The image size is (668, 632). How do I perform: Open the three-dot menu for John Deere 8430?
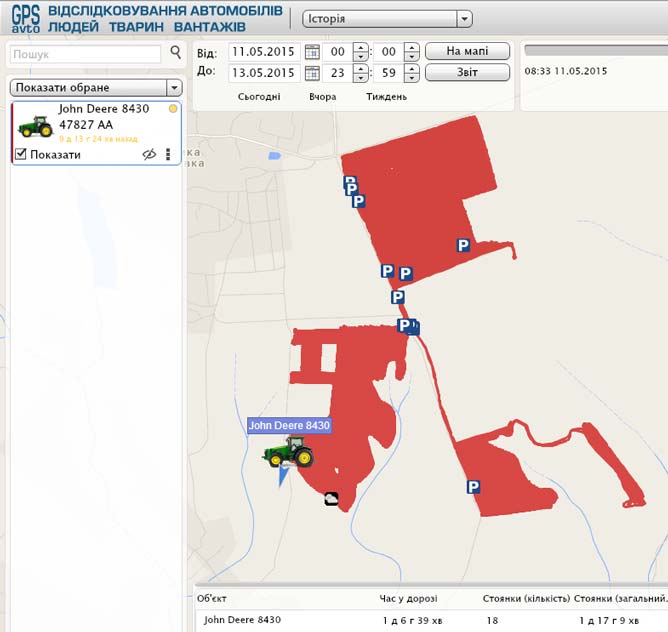[x=168, y=154]
